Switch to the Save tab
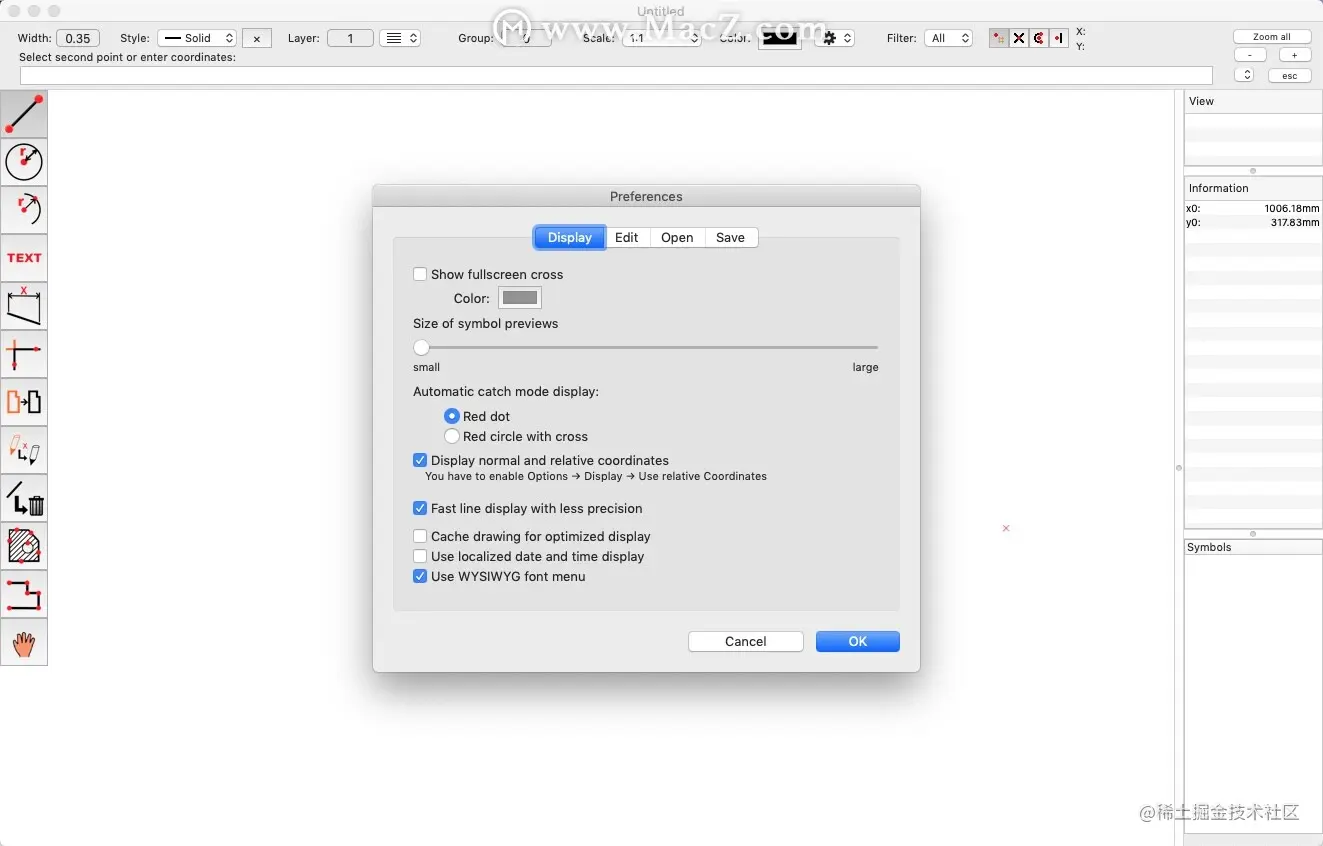The height and width of the screenshot is (846, 1323). (730, 237)
